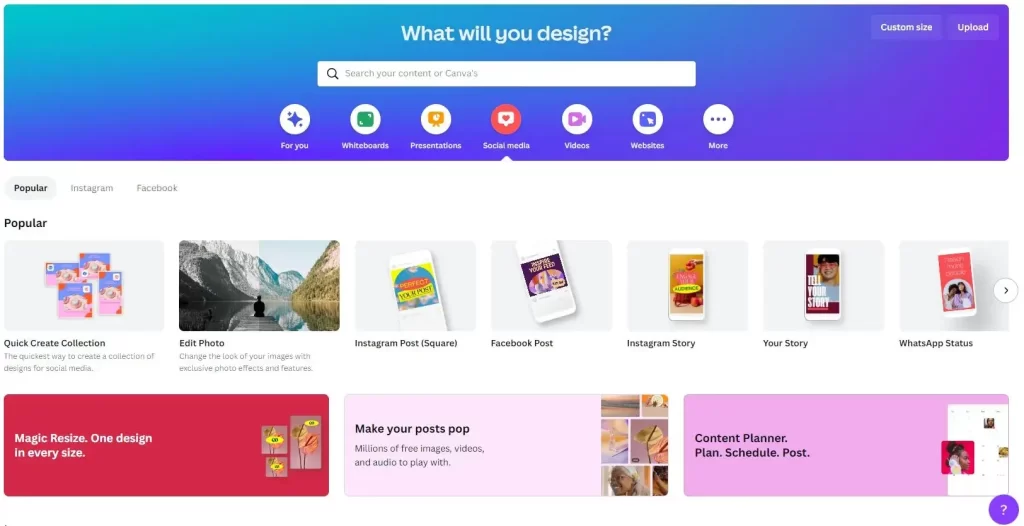The width and height of the screenshot is (1024, 526).
Task: Click the Custom size button
Action: (906, 27)
